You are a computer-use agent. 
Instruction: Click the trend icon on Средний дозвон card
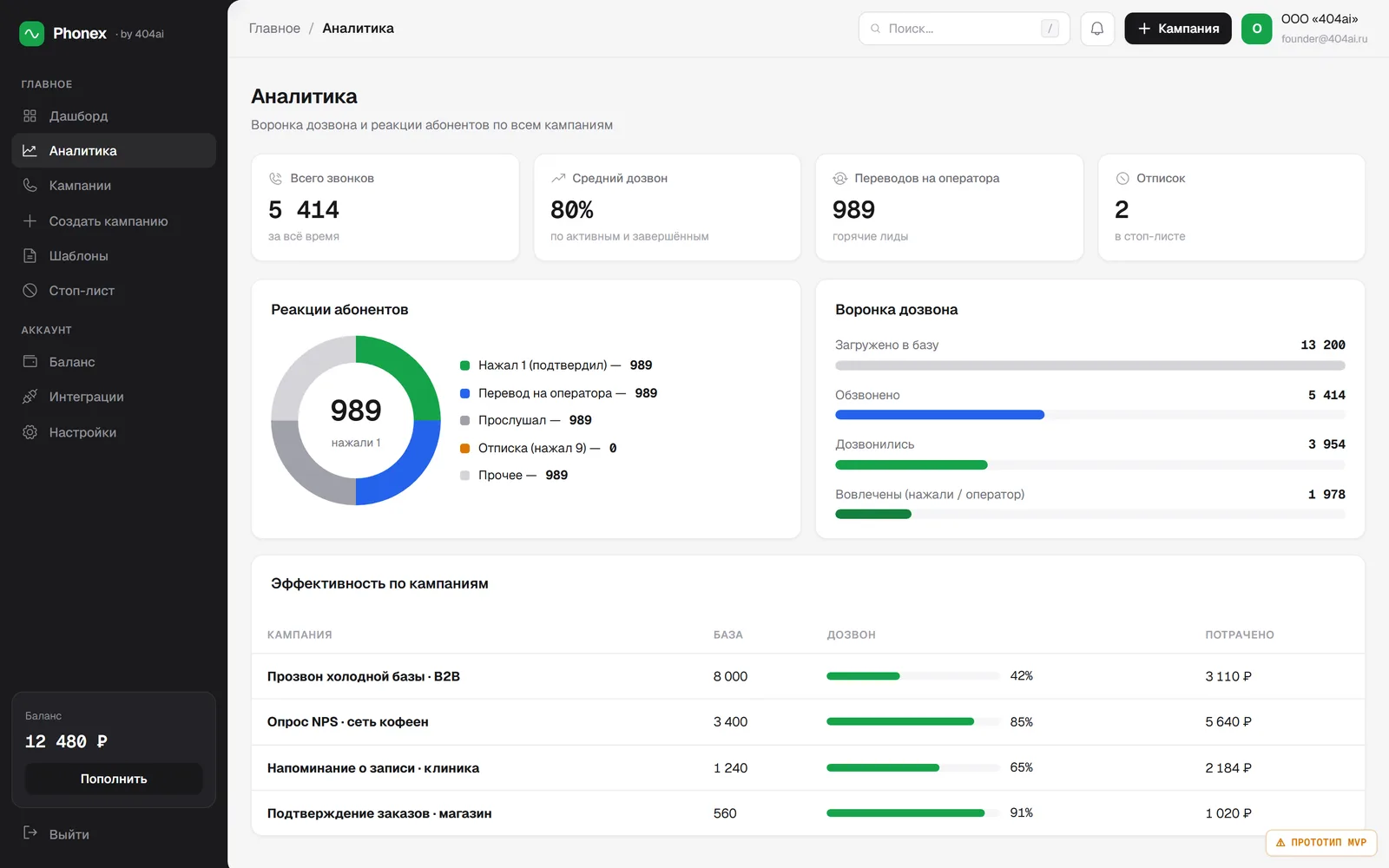pos(557,178)
